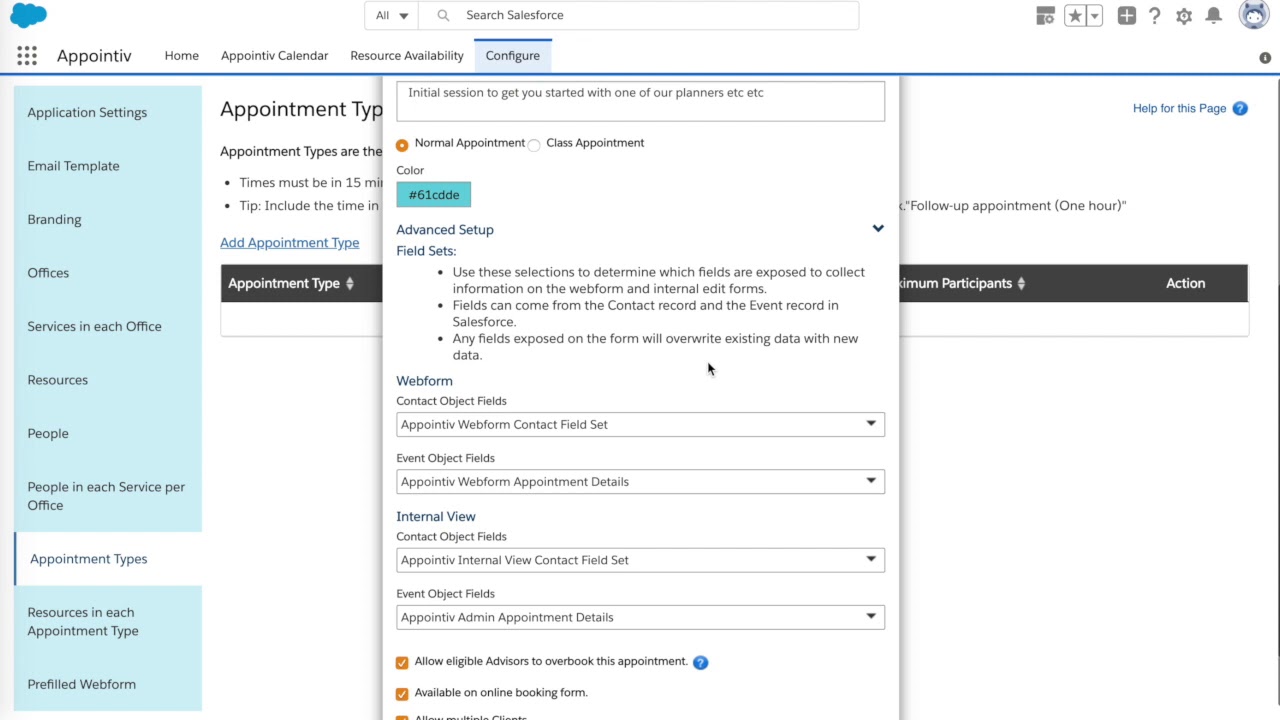Open the Salesforce Help question mark

coord(1155,16)
